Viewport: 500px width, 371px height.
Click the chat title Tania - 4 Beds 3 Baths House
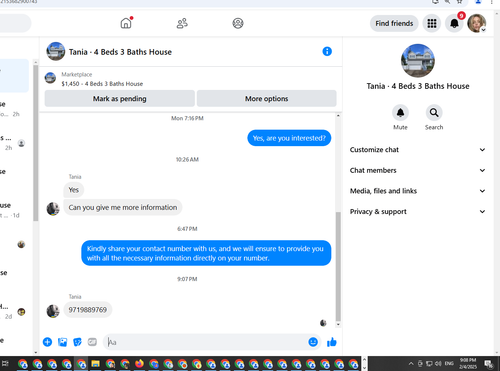point(120,52)
